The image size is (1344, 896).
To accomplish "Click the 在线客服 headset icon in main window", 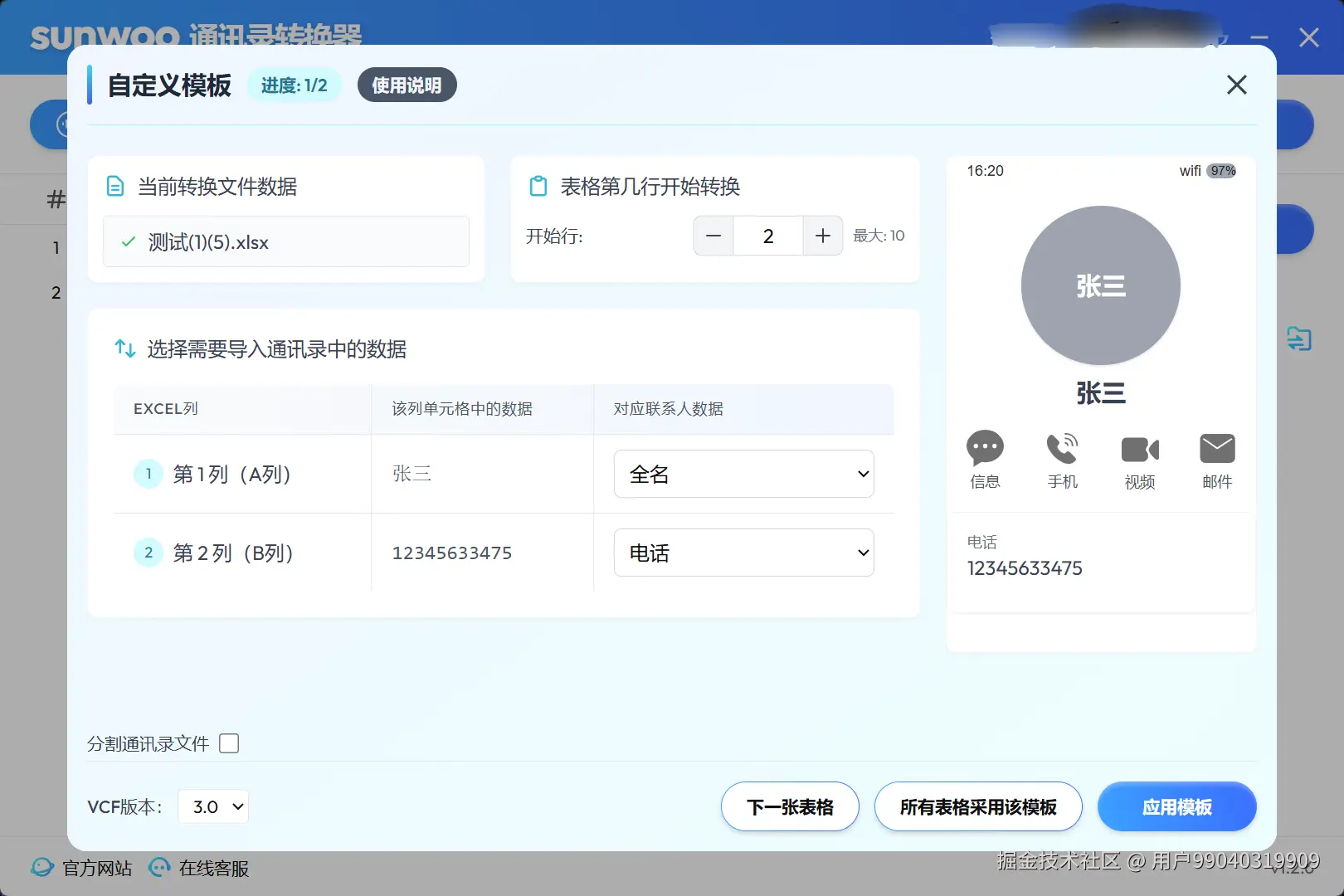I will click(159, 868).
